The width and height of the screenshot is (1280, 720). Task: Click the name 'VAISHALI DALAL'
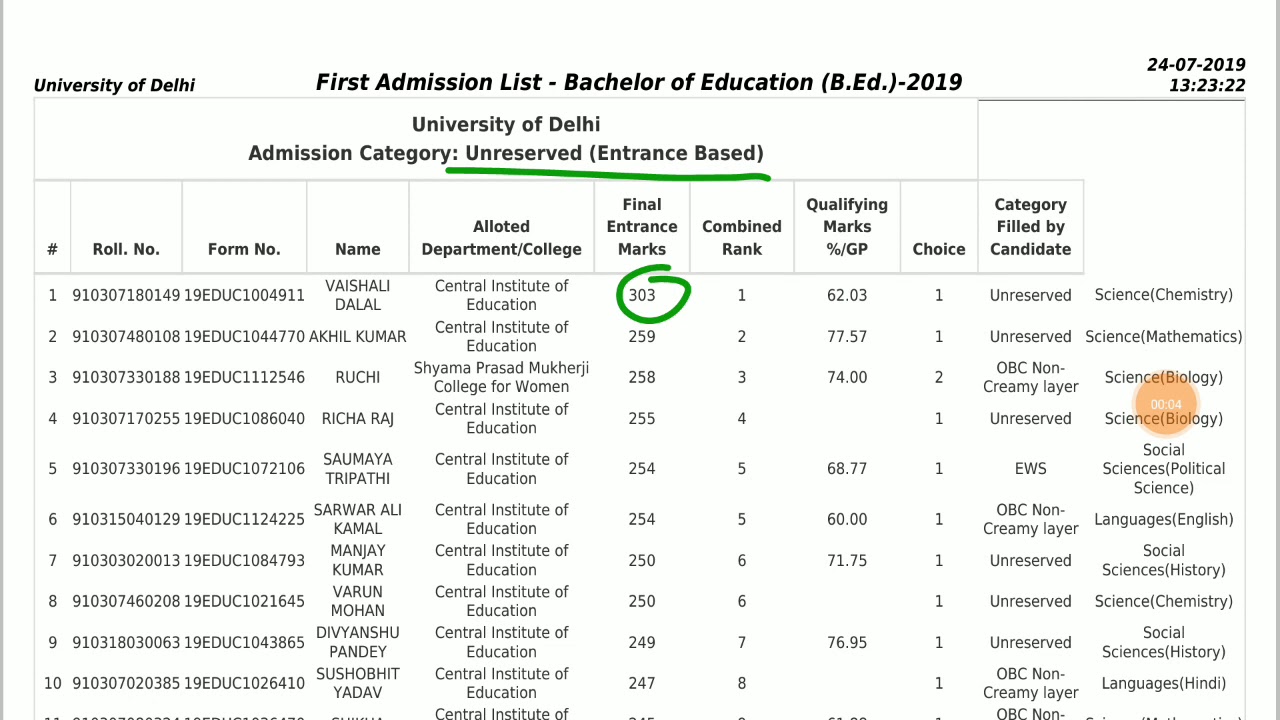[358, 295]
